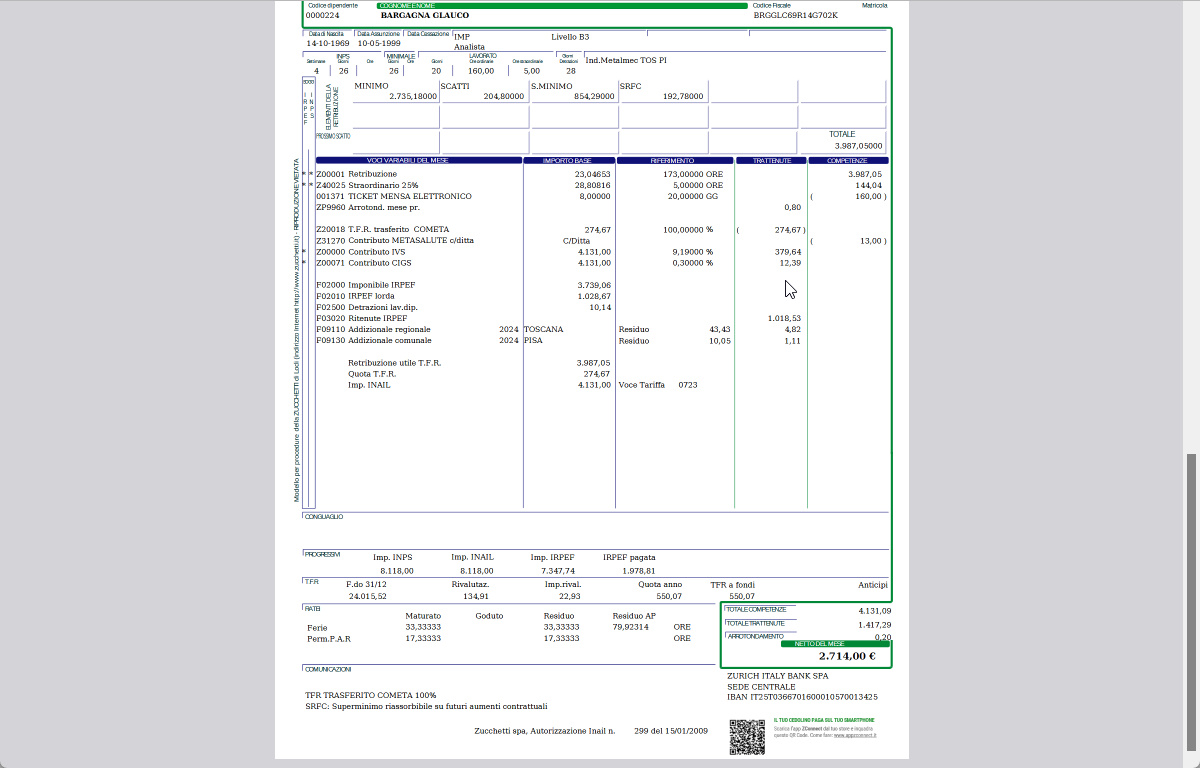Click the QR code at the page bottom

pyautogui.click(x=746, y=737)
